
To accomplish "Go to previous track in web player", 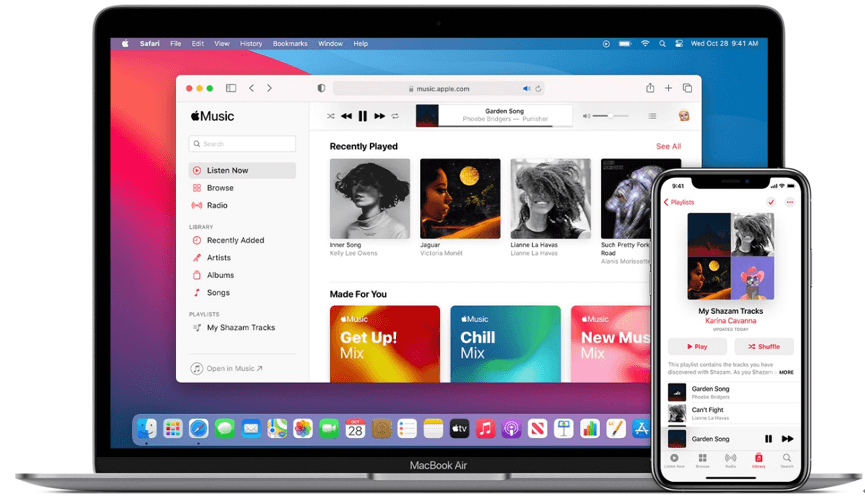I will 346,116.
